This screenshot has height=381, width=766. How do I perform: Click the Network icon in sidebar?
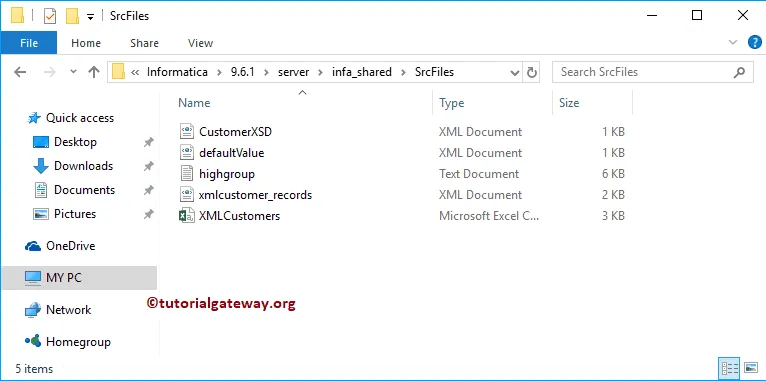pos(33,310)
